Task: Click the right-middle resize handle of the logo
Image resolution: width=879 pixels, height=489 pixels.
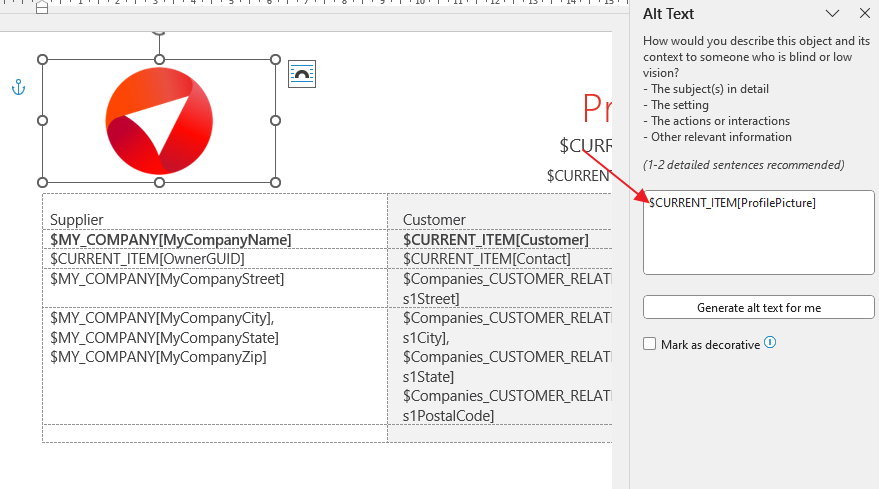Action: tap(275, 121)
